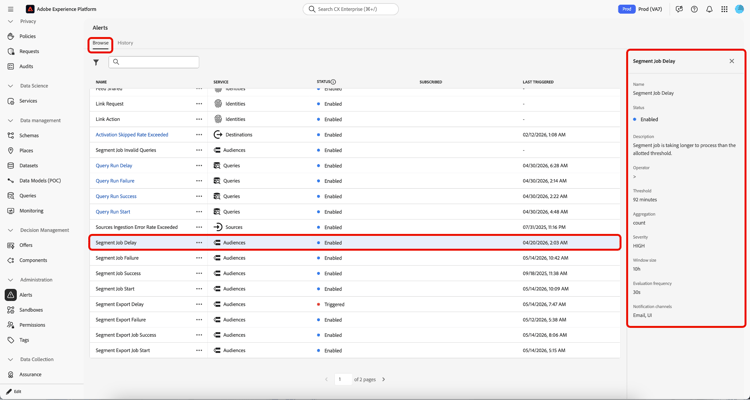
Task: Switch to the History tab
Action: (125, 43)
